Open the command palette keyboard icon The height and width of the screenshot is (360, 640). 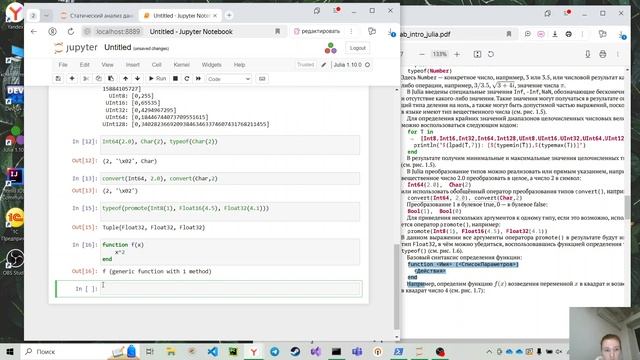coord(262,78)
